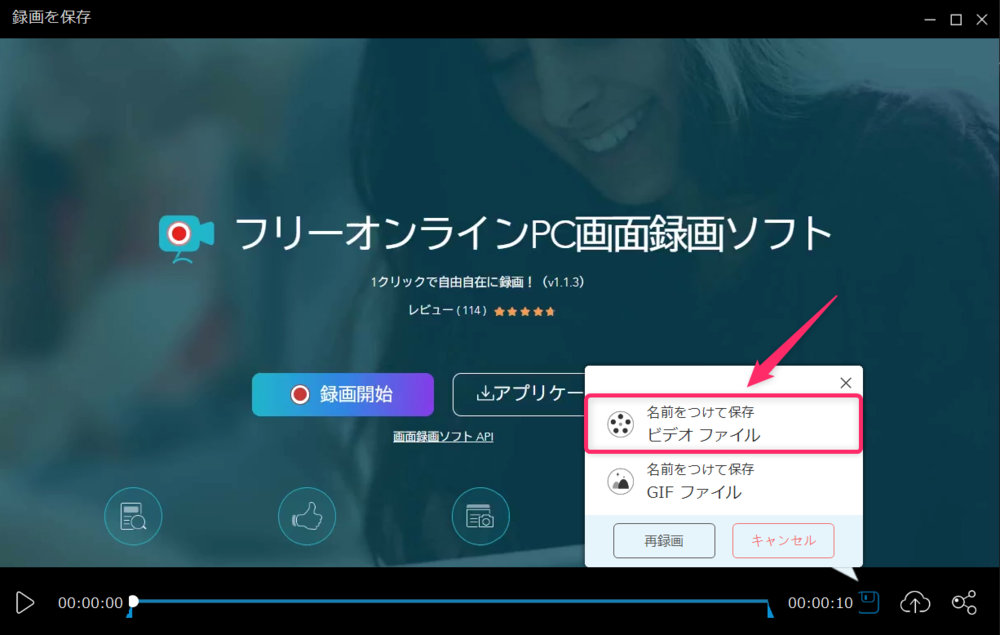The height and width of the screenshot is (635, 1000).
Task: Play the recorded video preview
Action: (25, 602)
